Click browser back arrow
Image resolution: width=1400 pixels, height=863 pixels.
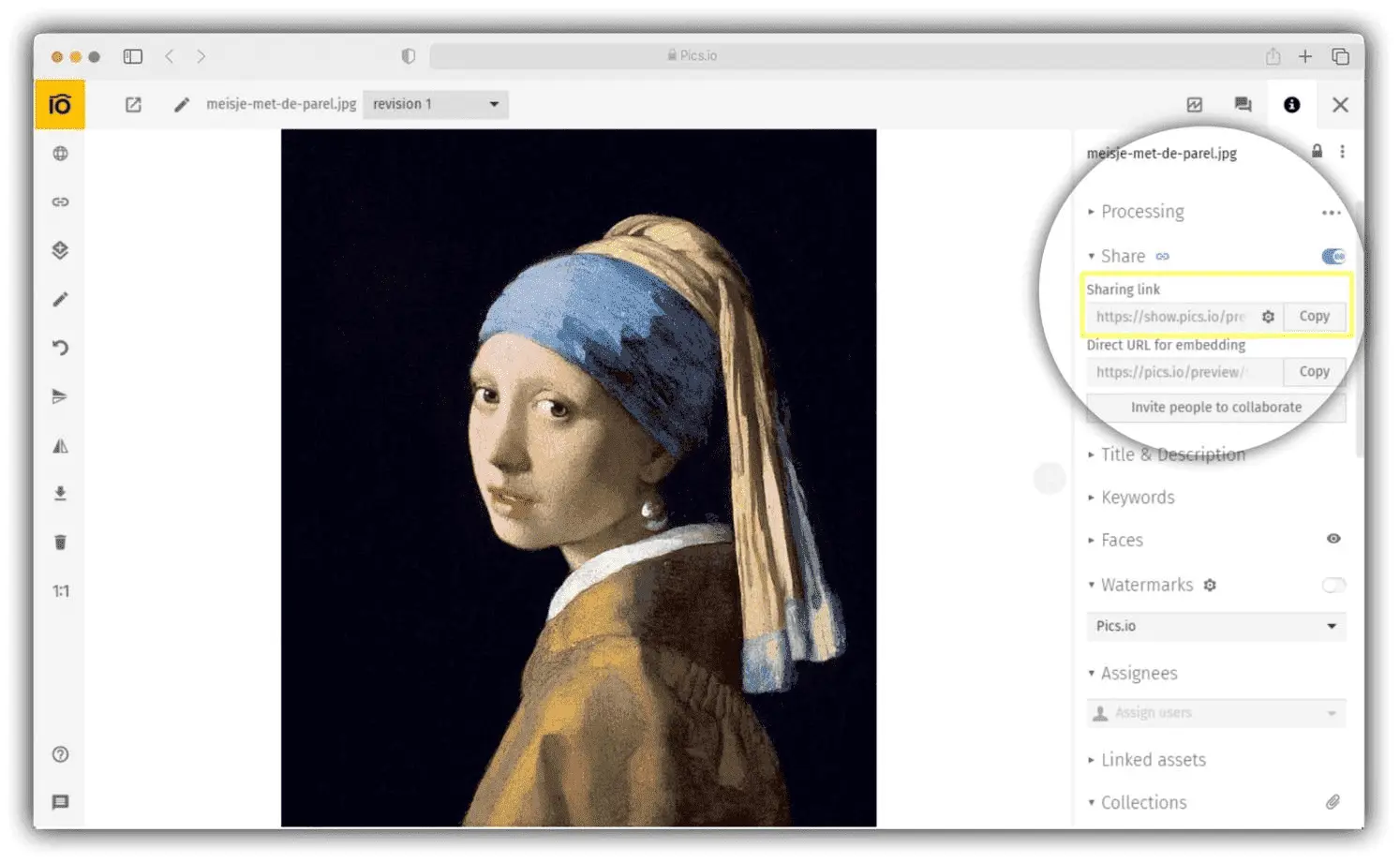point(170,56)
